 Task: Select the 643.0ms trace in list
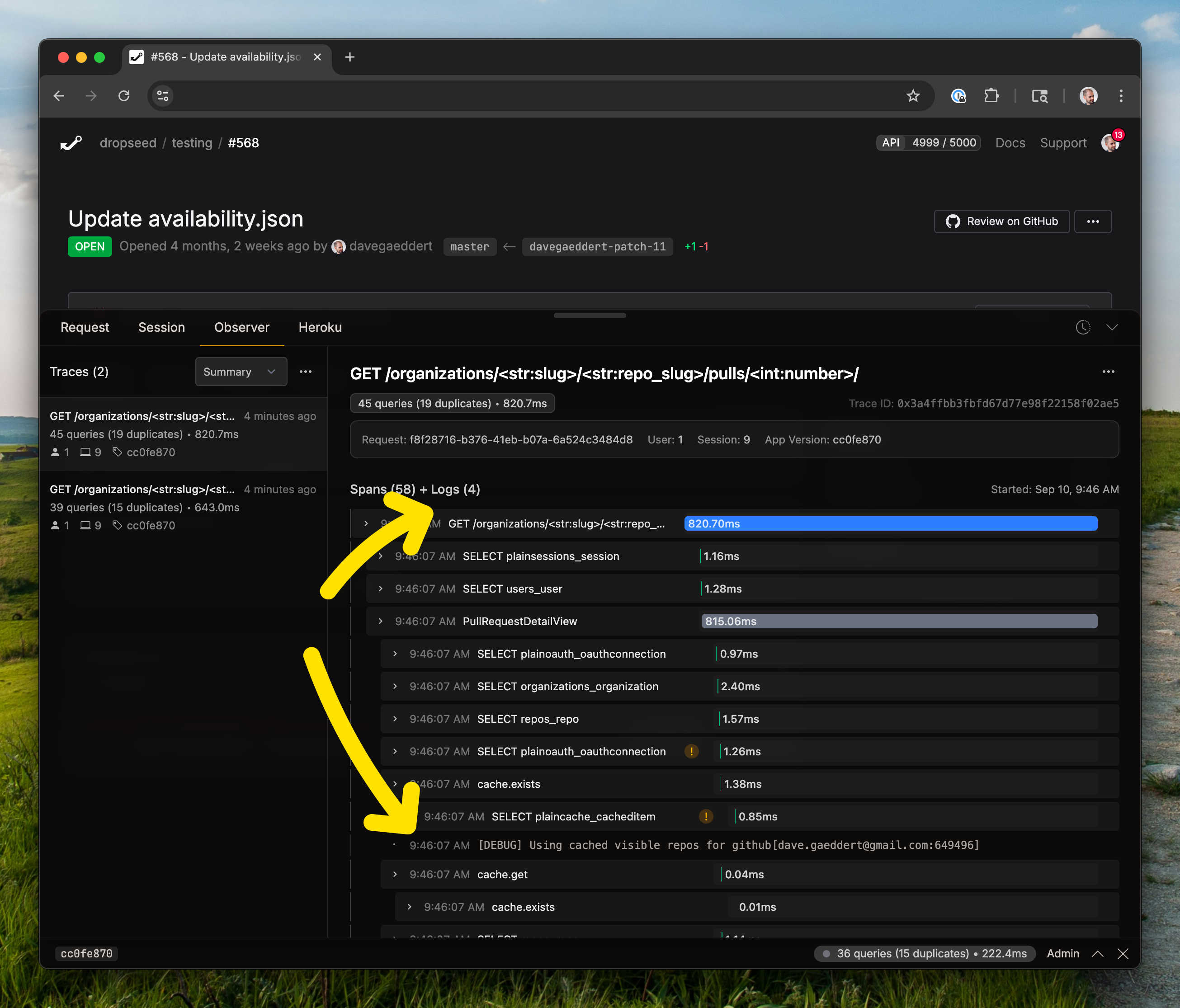[183, 508]
